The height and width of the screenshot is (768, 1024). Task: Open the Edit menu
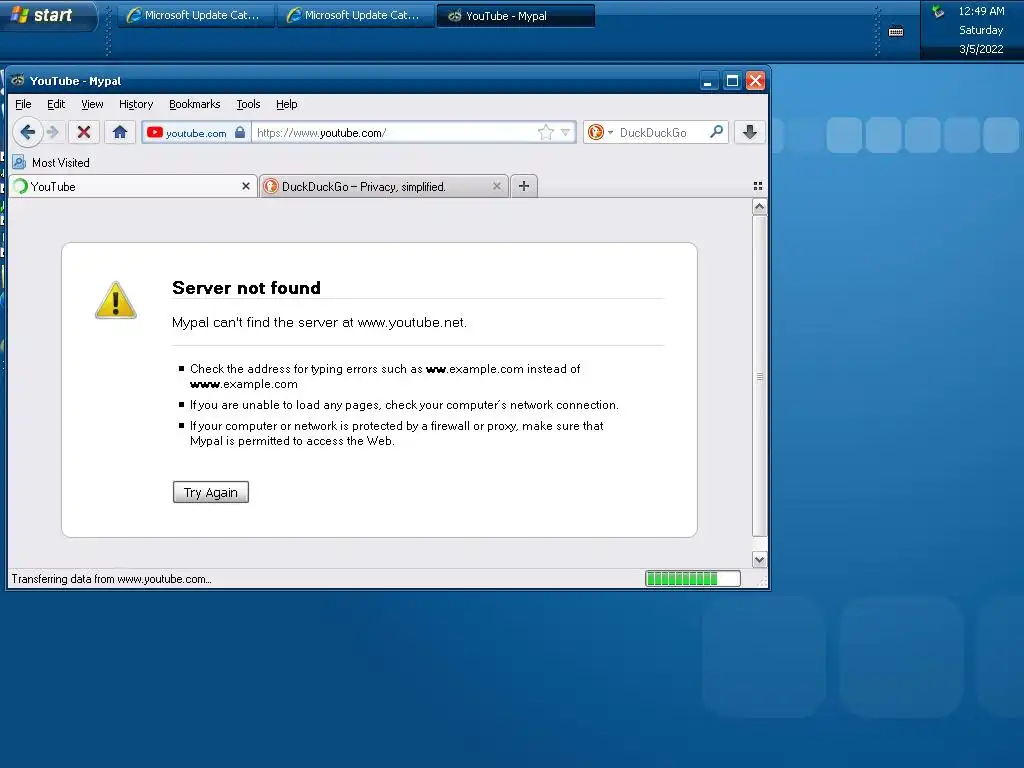coord(56,104)
